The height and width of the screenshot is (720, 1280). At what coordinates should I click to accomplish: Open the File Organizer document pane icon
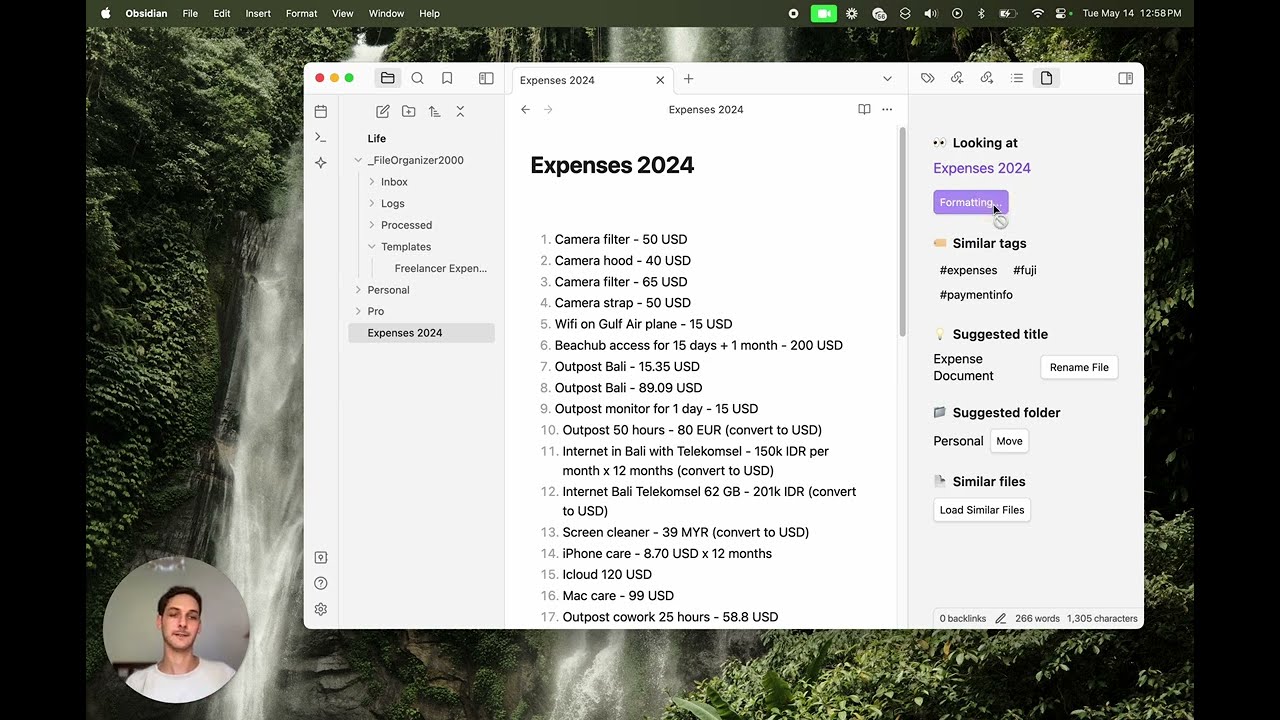point(1046,78)
